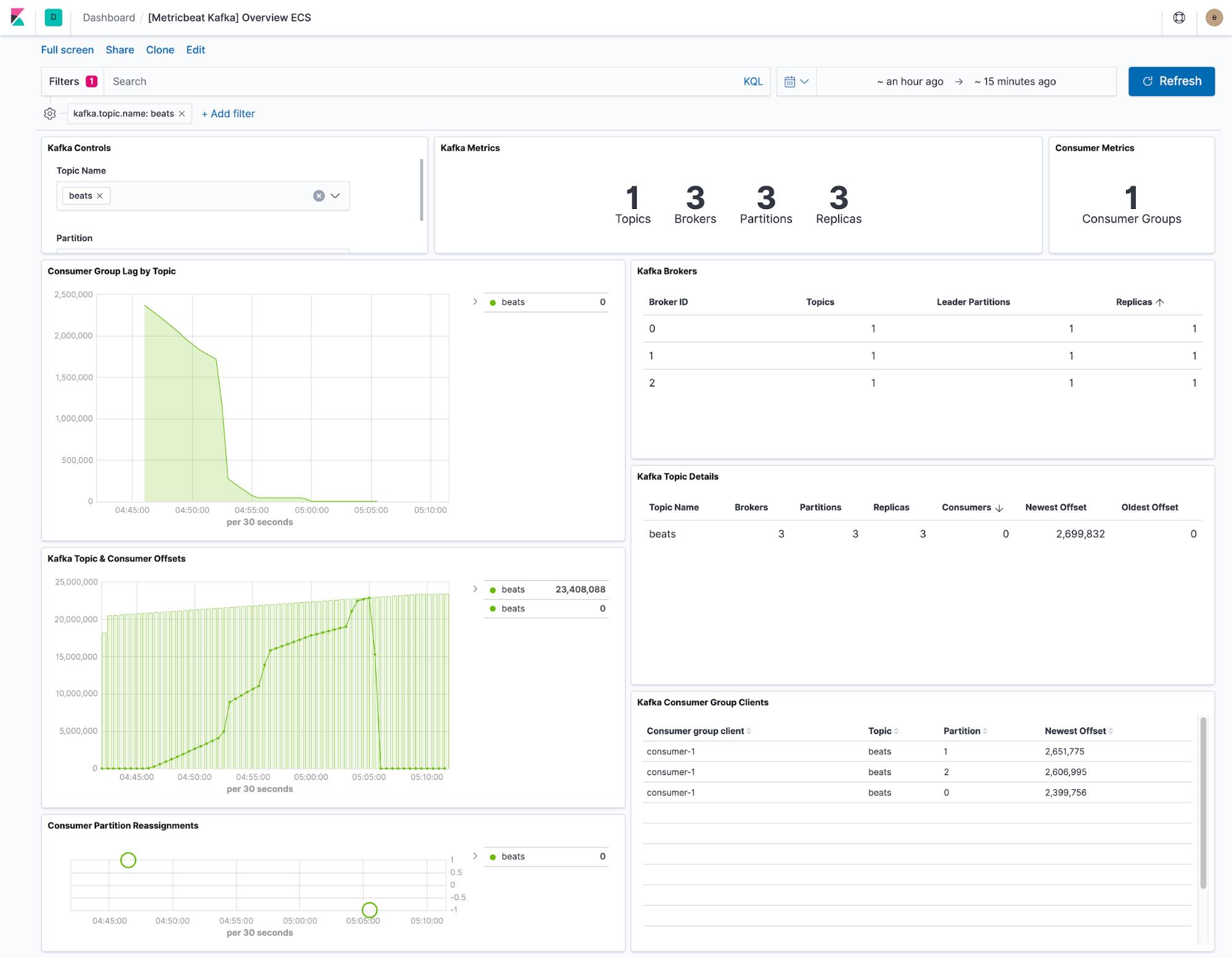Screen dimensions: 1232x958
Task: Click the beats color dot in Reassignments legend
Action: (492, 857)
